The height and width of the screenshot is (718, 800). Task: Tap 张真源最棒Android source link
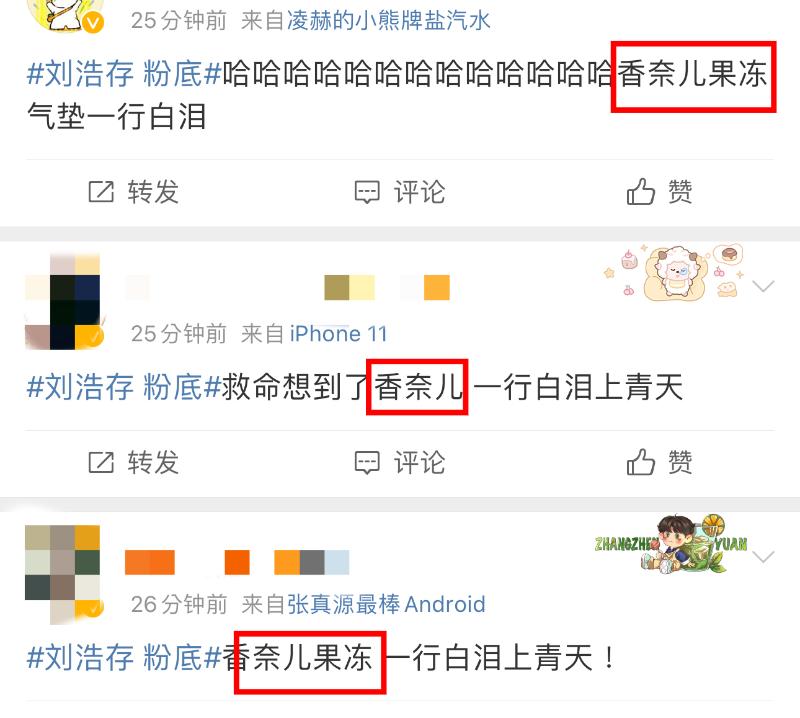pos(386,604)
